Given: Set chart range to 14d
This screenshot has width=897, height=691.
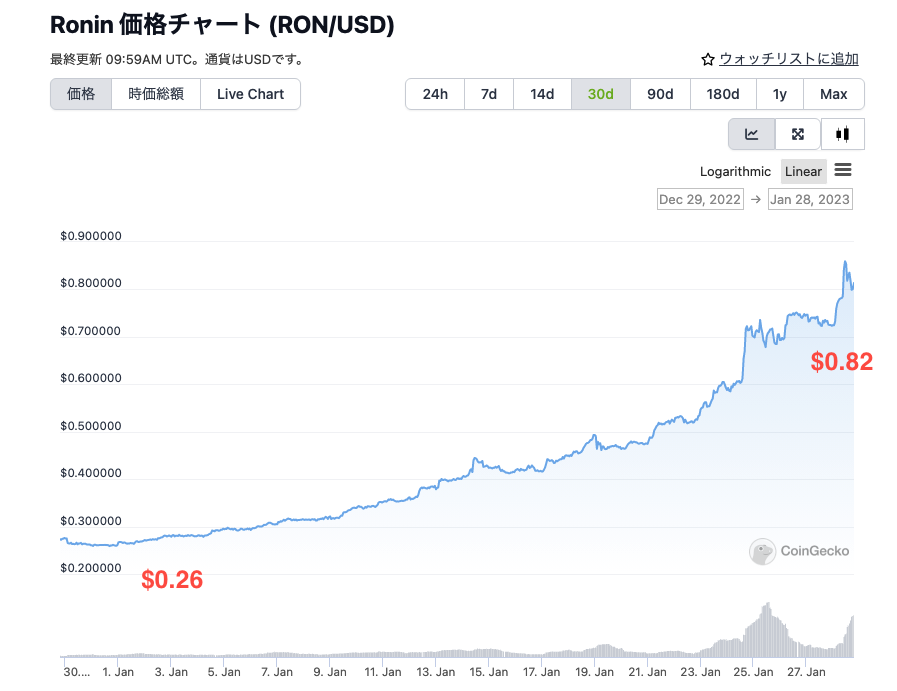Looking at the screenshot, I should click(x=542, y=94).
